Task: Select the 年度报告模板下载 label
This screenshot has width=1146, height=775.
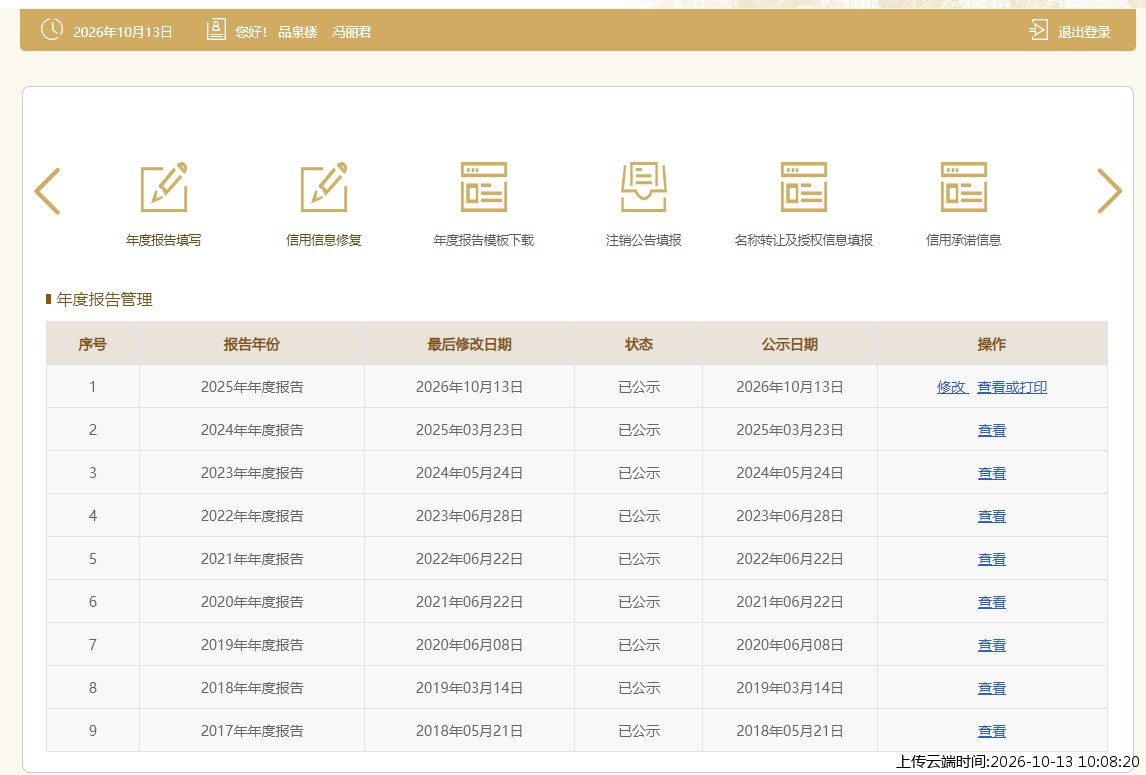Action: (484, 240)
